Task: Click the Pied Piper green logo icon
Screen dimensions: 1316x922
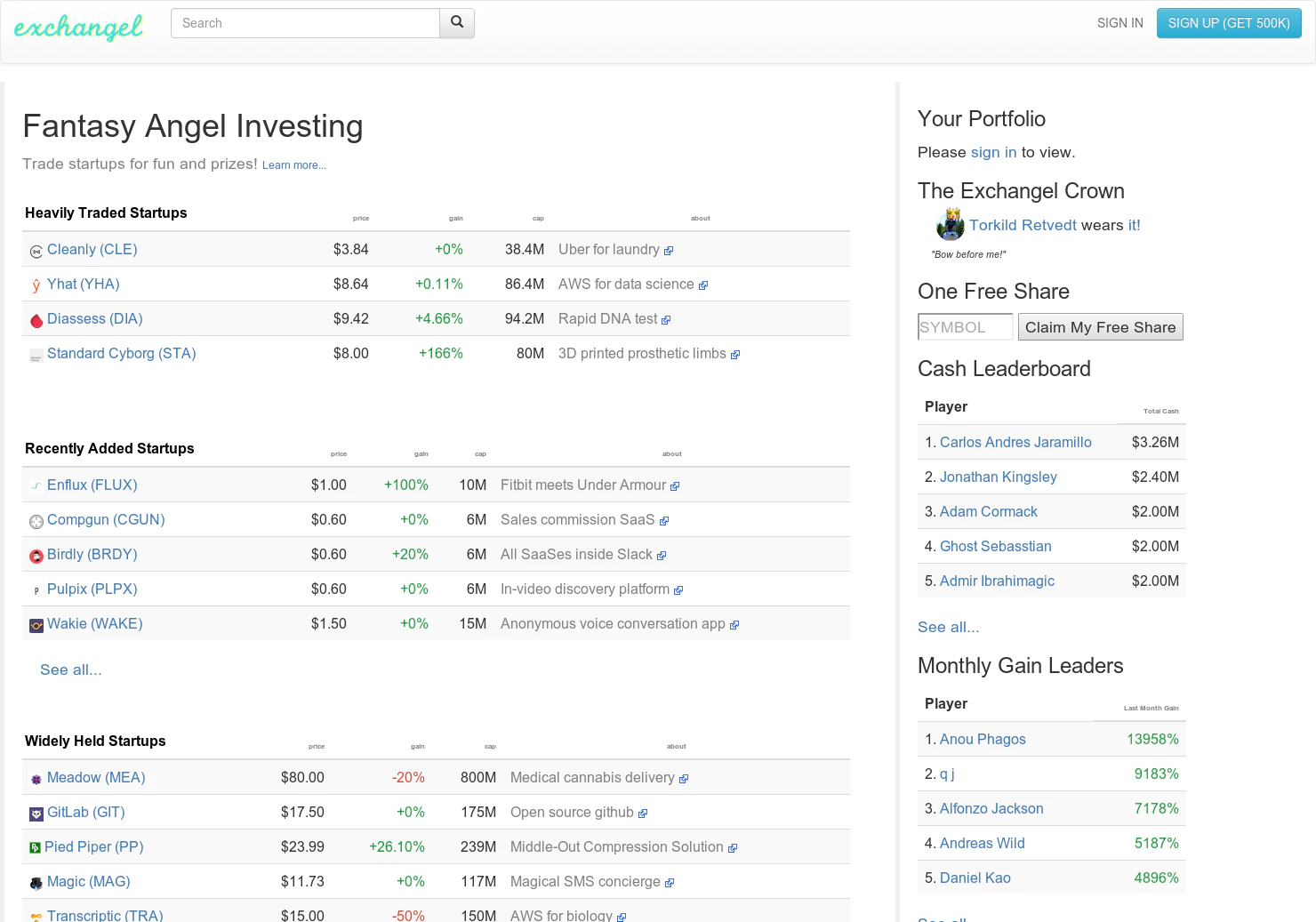Action: coord(36,848)
